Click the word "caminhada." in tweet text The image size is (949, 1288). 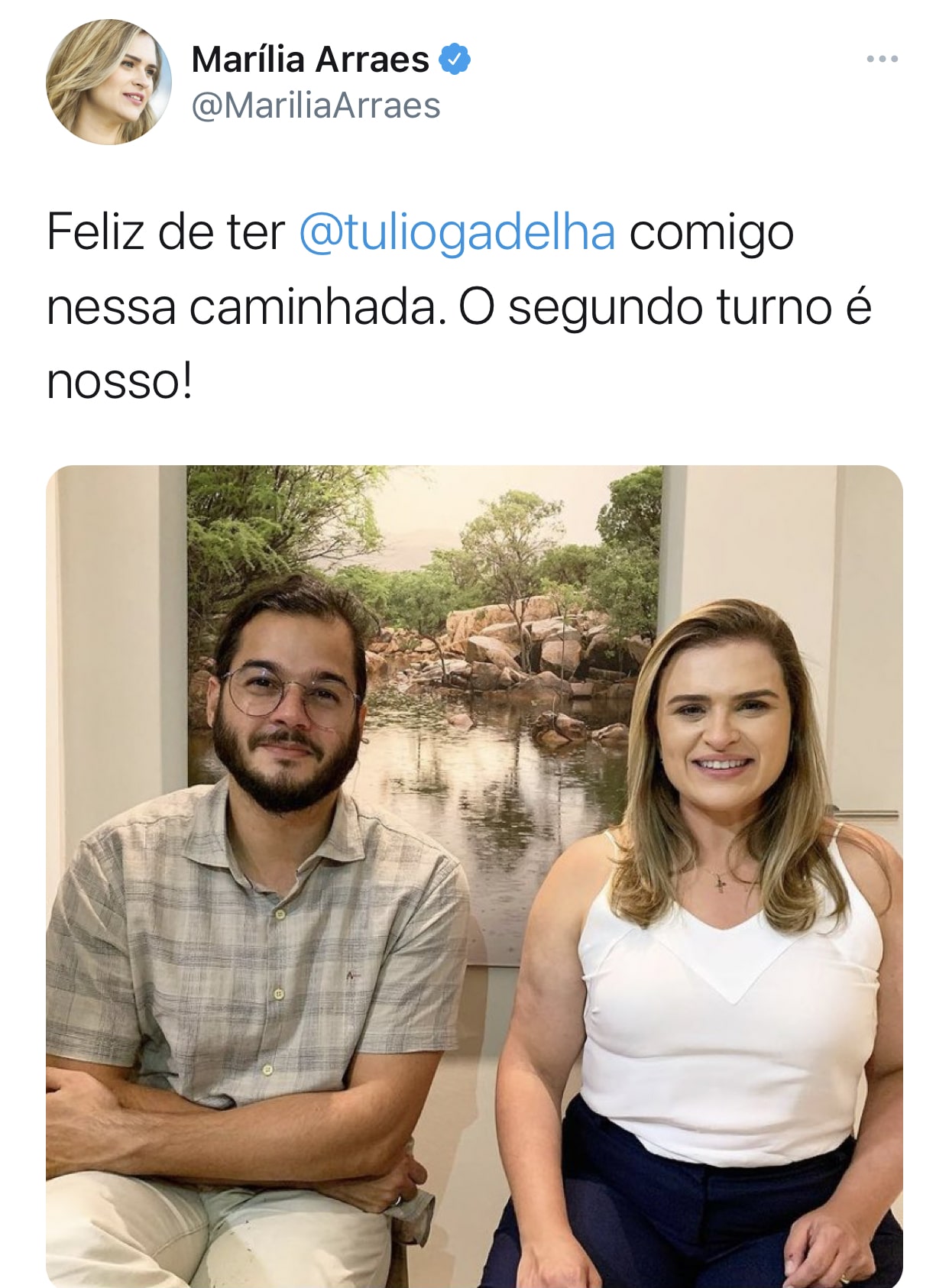click(x=317, y=306)
